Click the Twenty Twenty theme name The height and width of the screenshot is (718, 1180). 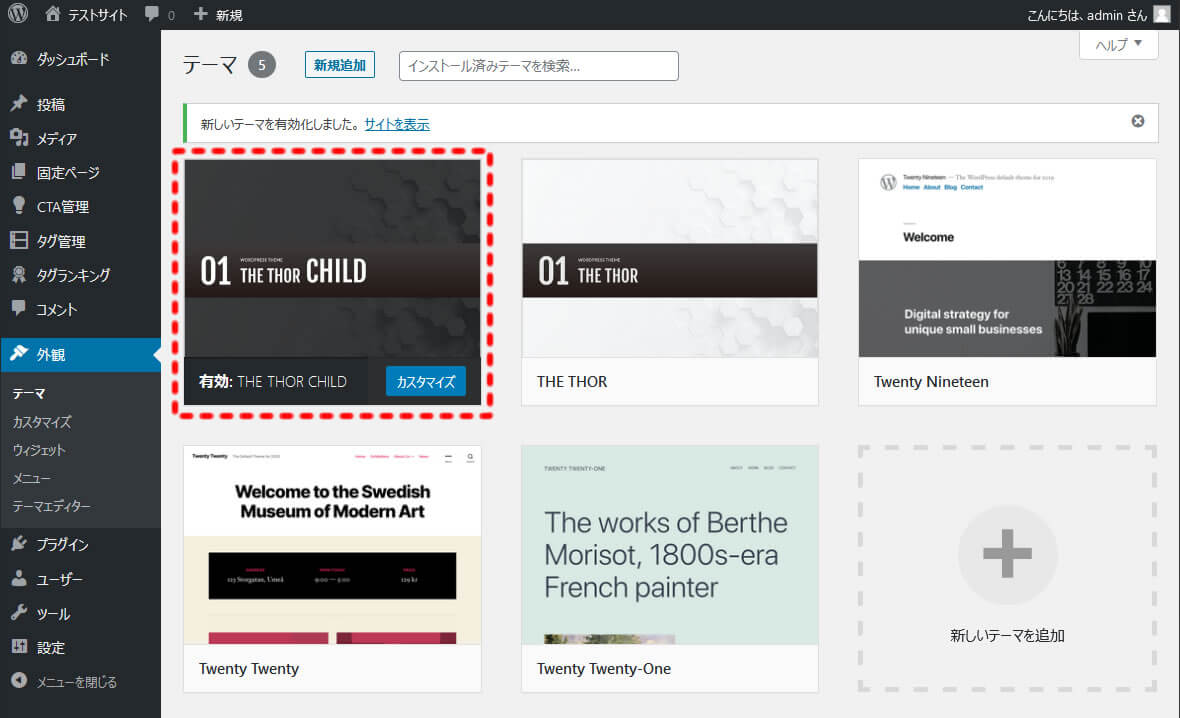coord(248,668)
